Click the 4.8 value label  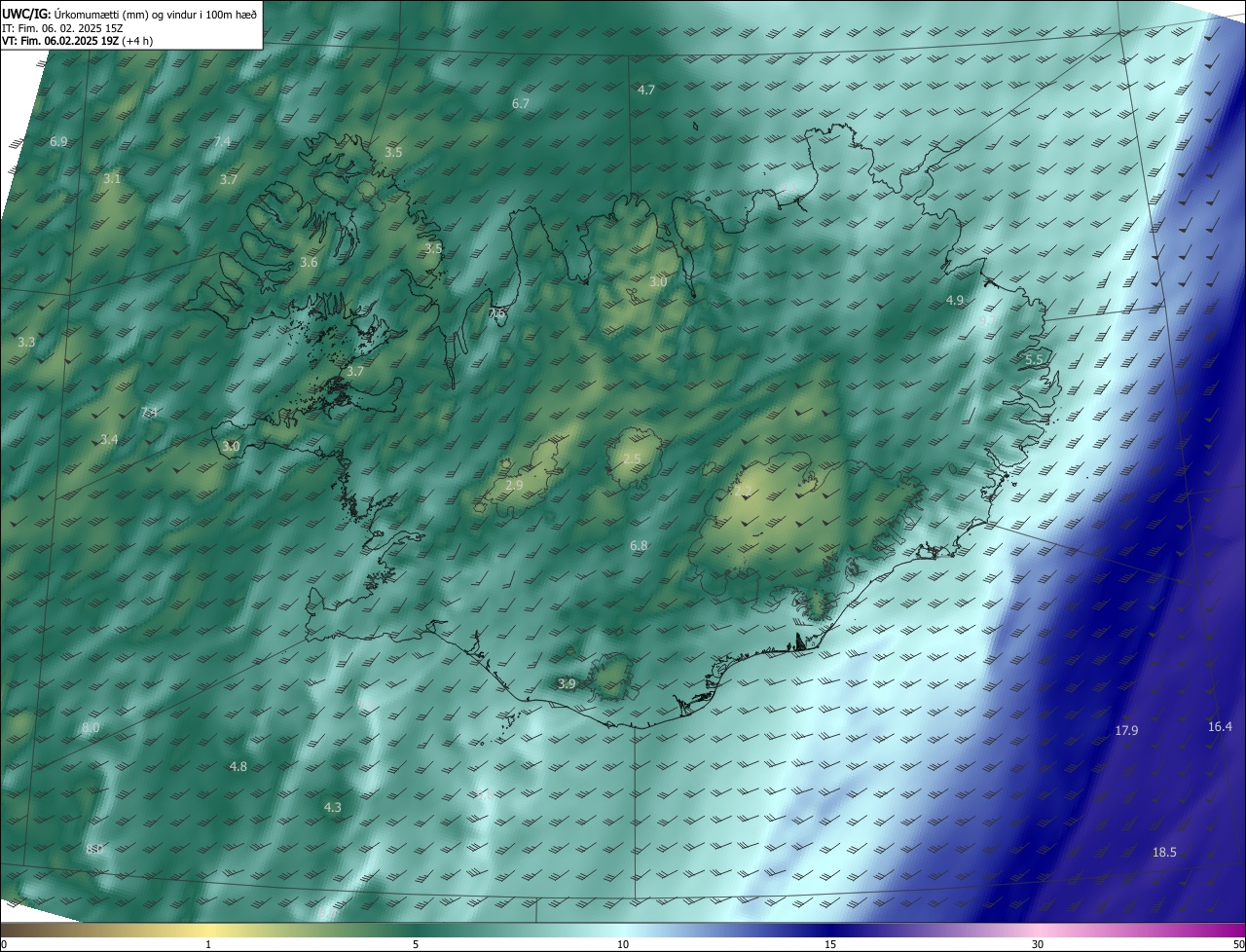click(238, 766)
